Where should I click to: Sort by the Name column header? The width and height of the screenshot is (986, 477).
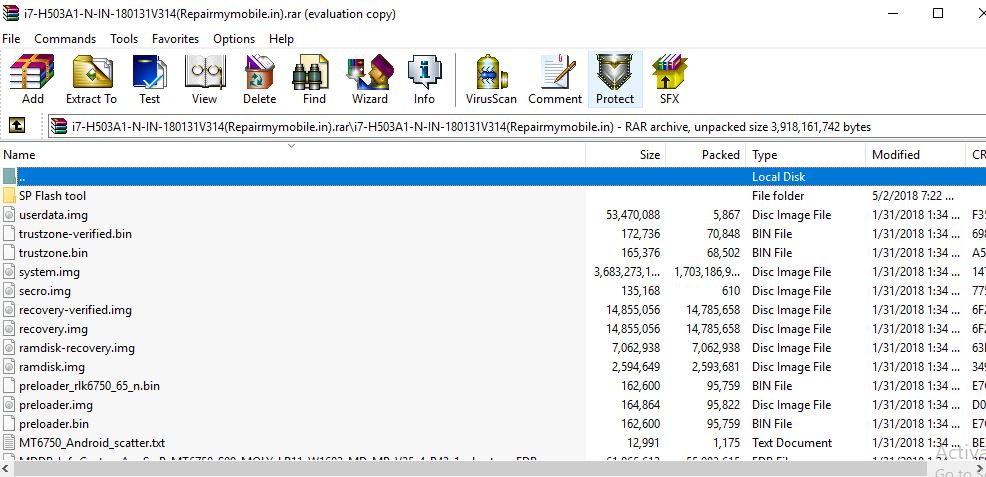click(294, 155)
